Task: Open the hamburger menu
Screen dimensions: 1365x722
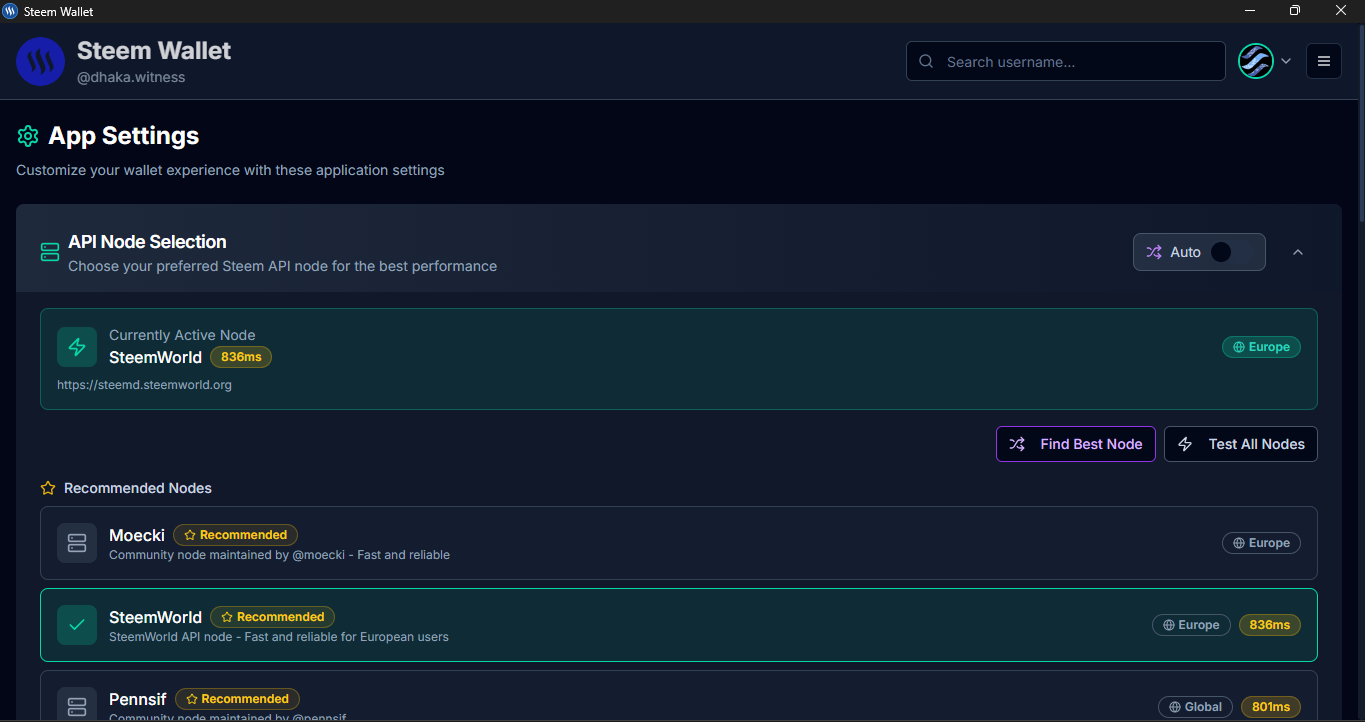Action: (1324, 61)
